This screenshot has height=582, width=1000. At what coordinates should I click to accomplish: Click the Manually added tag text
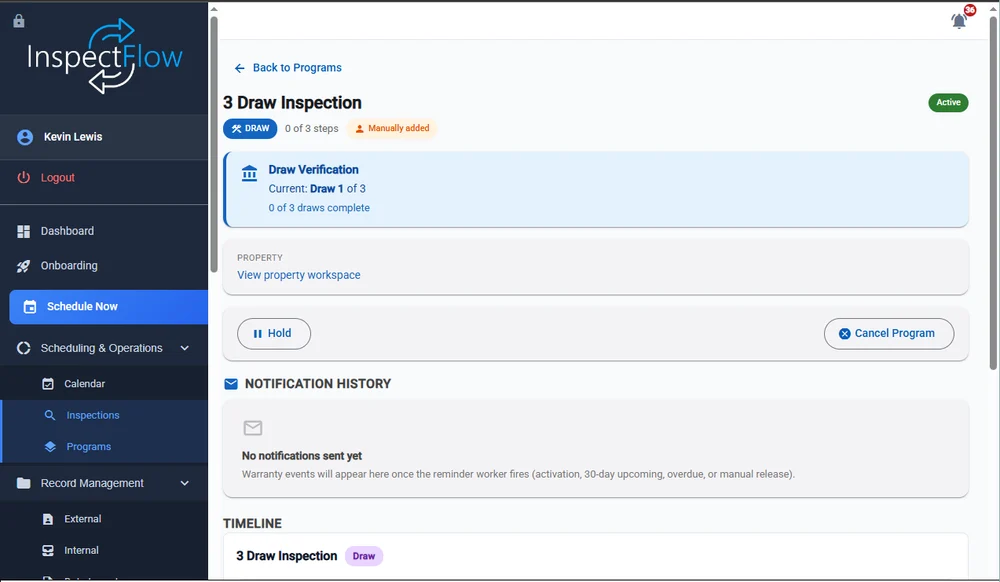click(x=399, y=128)
